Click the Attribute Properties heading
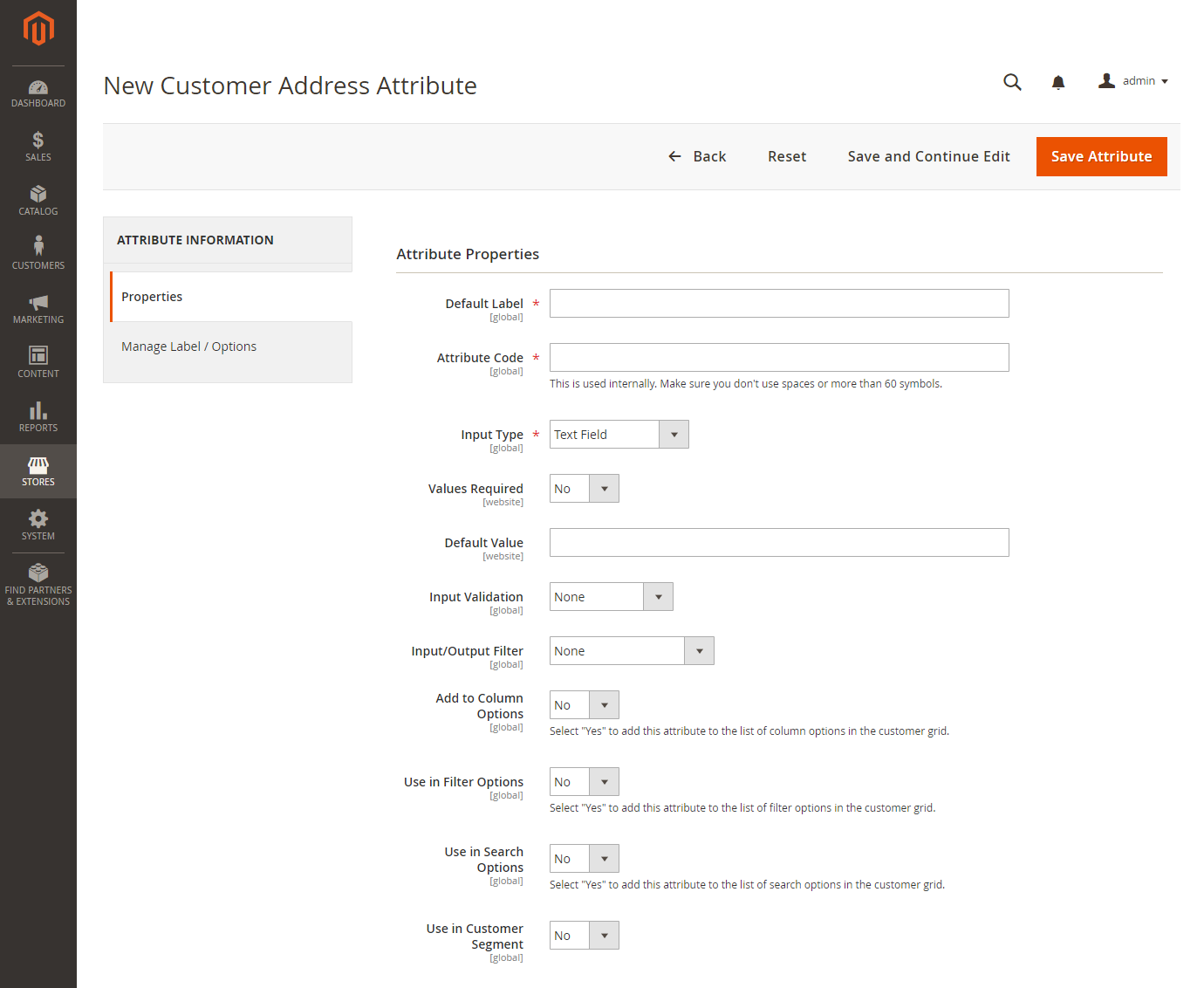 [x=468, y=254]
